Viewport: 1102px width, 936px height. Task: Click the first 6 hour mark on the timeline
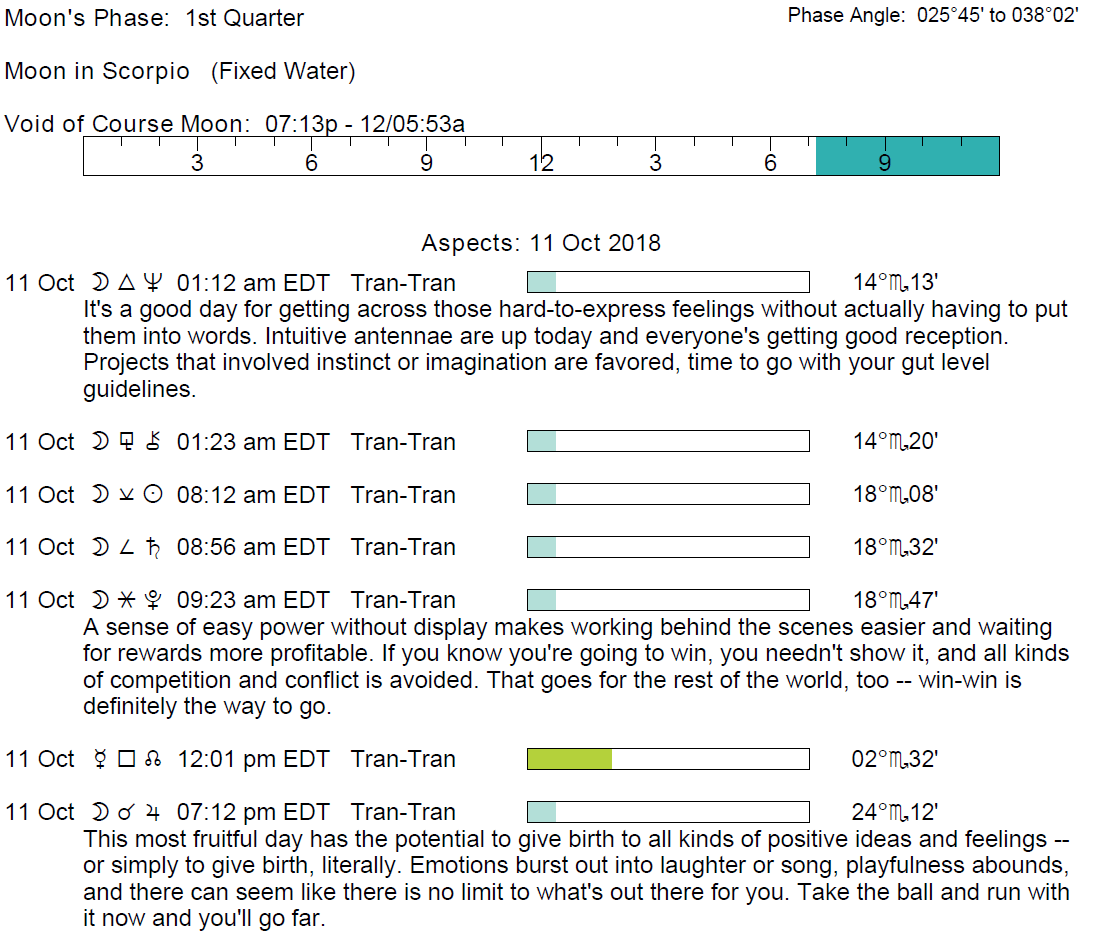point(311,163)
